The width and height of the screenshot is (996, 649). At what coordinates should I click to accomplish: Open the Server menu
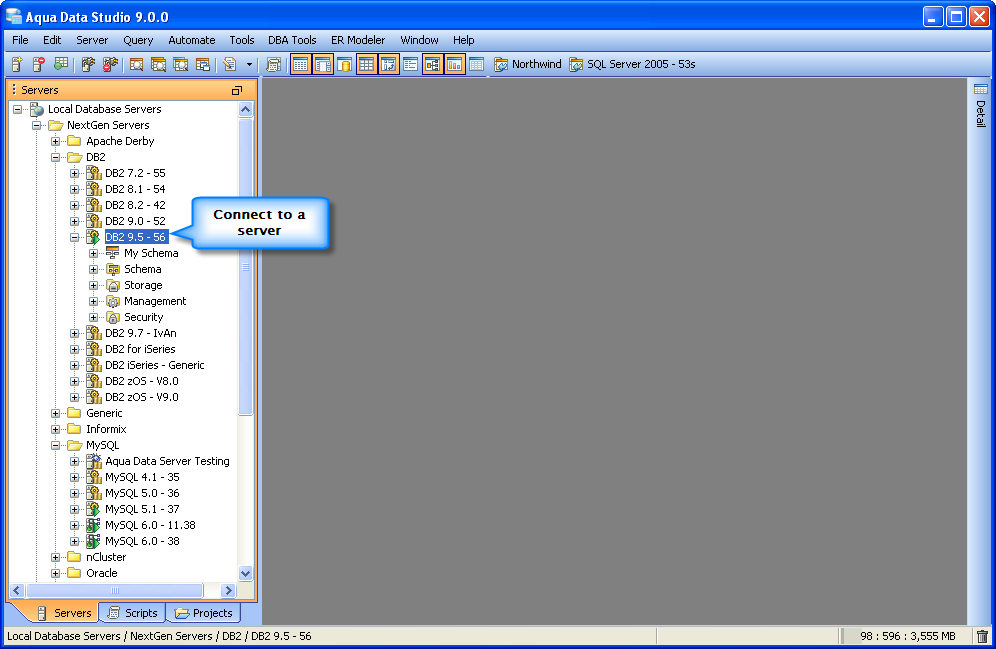pyautogui.click(x=92, y=40)
